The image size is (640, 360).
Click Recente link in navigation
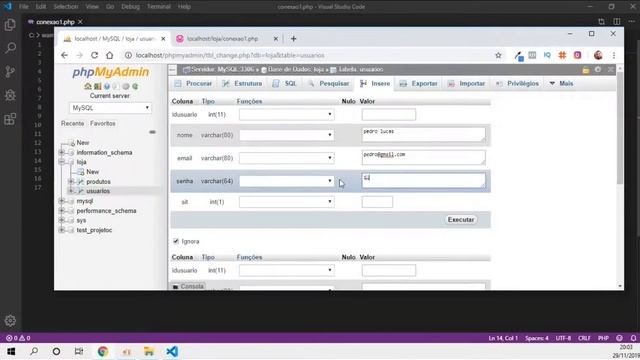click(72, 123)
